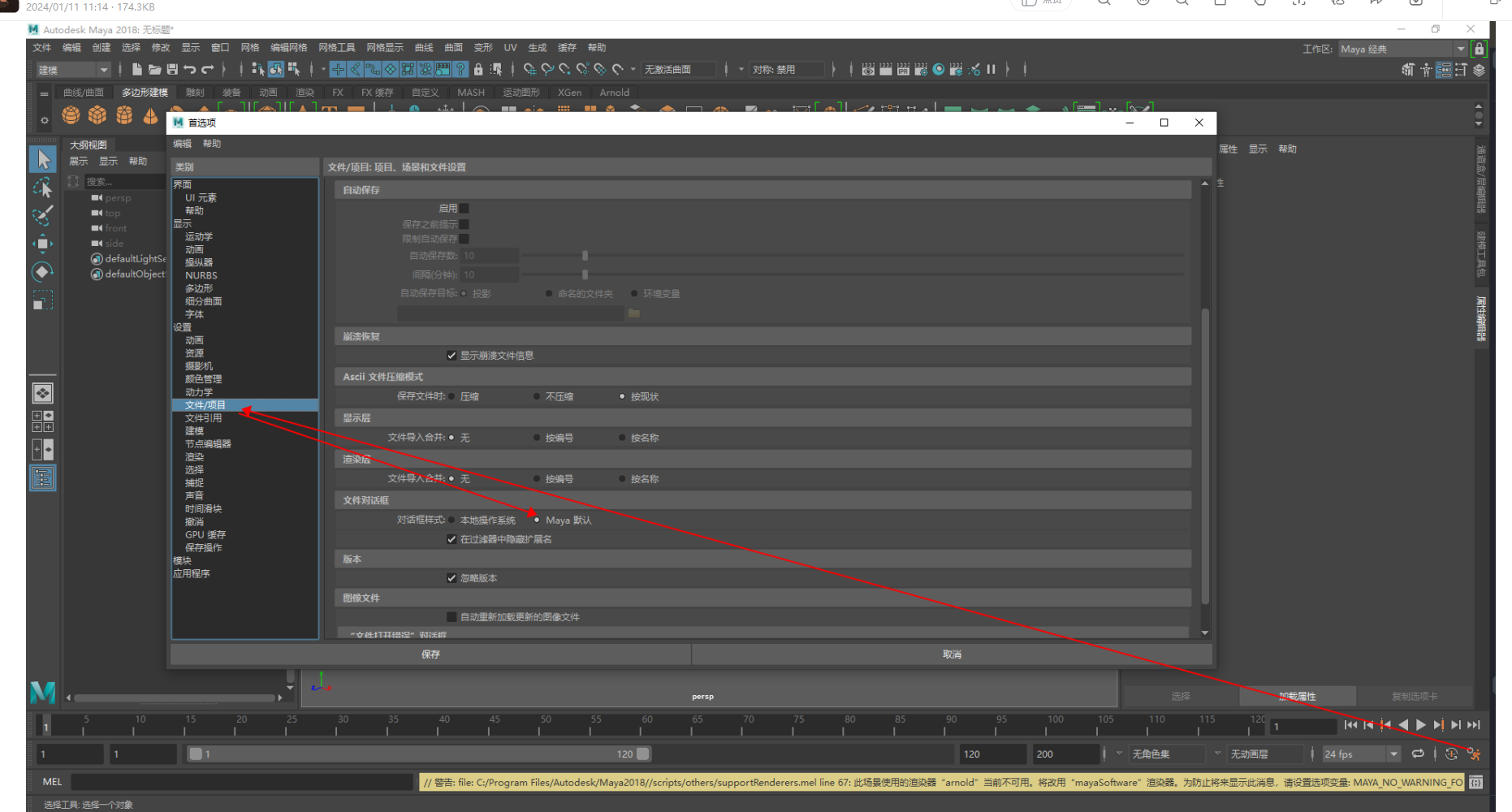The height and width of the screenshot is (812, 1512).
Task: Switch to the 雕刻 shelf tab
Action: pos(195,93)
